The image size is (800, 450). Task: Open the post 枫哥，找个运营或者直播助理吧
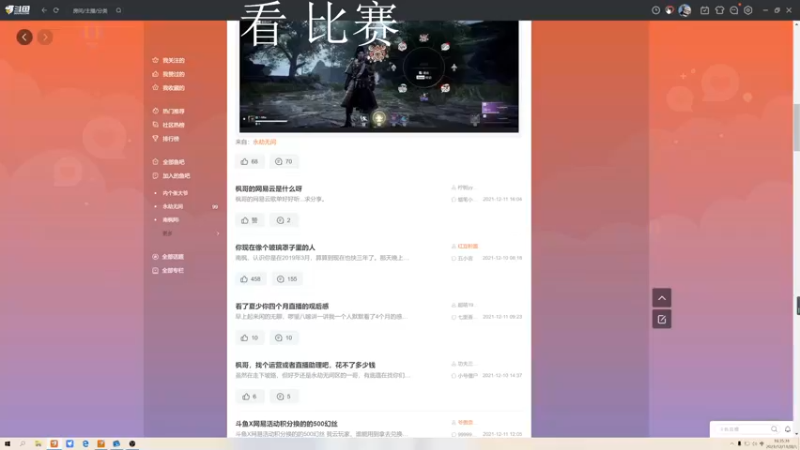[305, 365]
